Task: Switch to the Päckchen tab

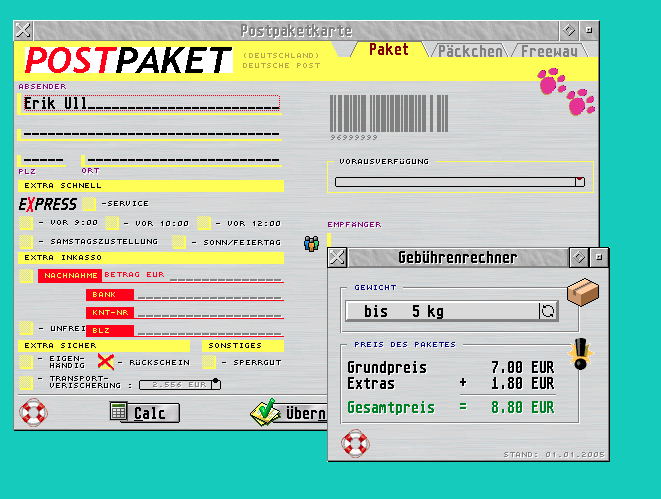Action: [x=470, y=51]
